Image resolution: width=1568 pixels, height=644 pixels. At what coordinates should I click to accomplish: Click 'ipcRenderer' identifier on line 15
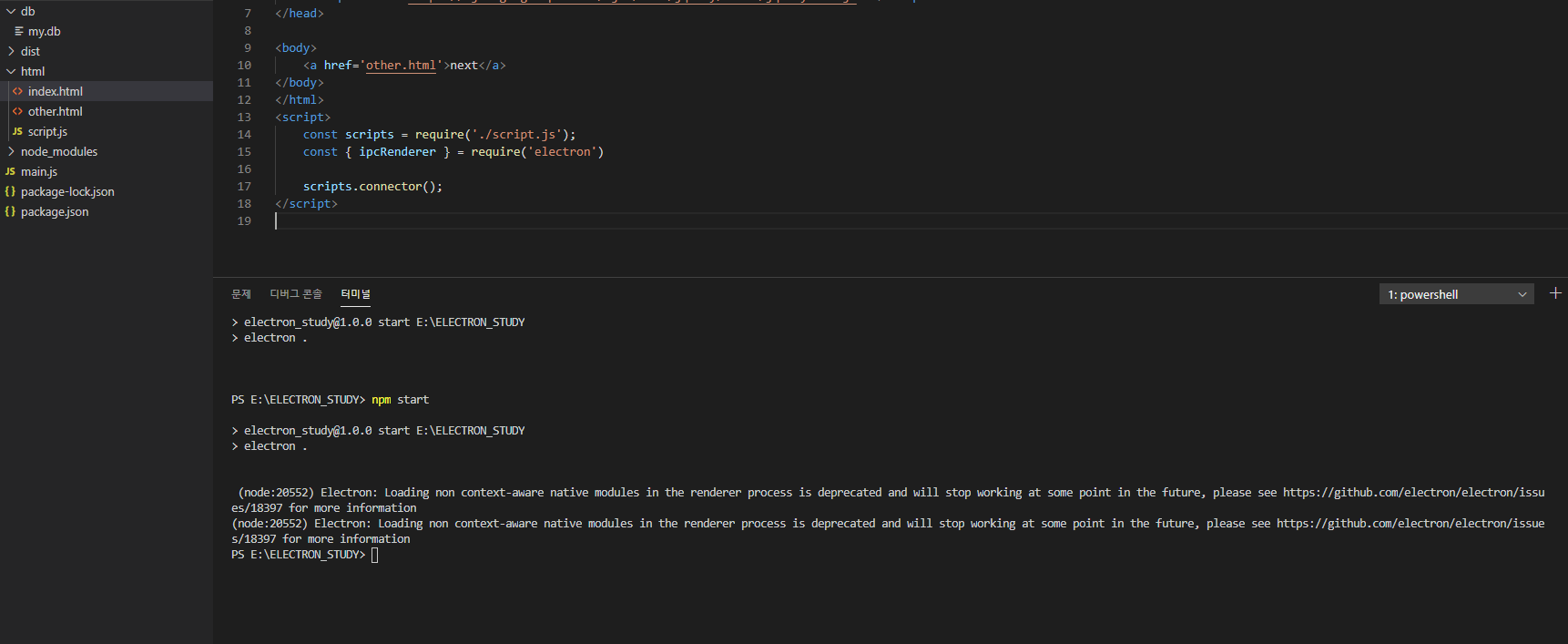point(397,152)
